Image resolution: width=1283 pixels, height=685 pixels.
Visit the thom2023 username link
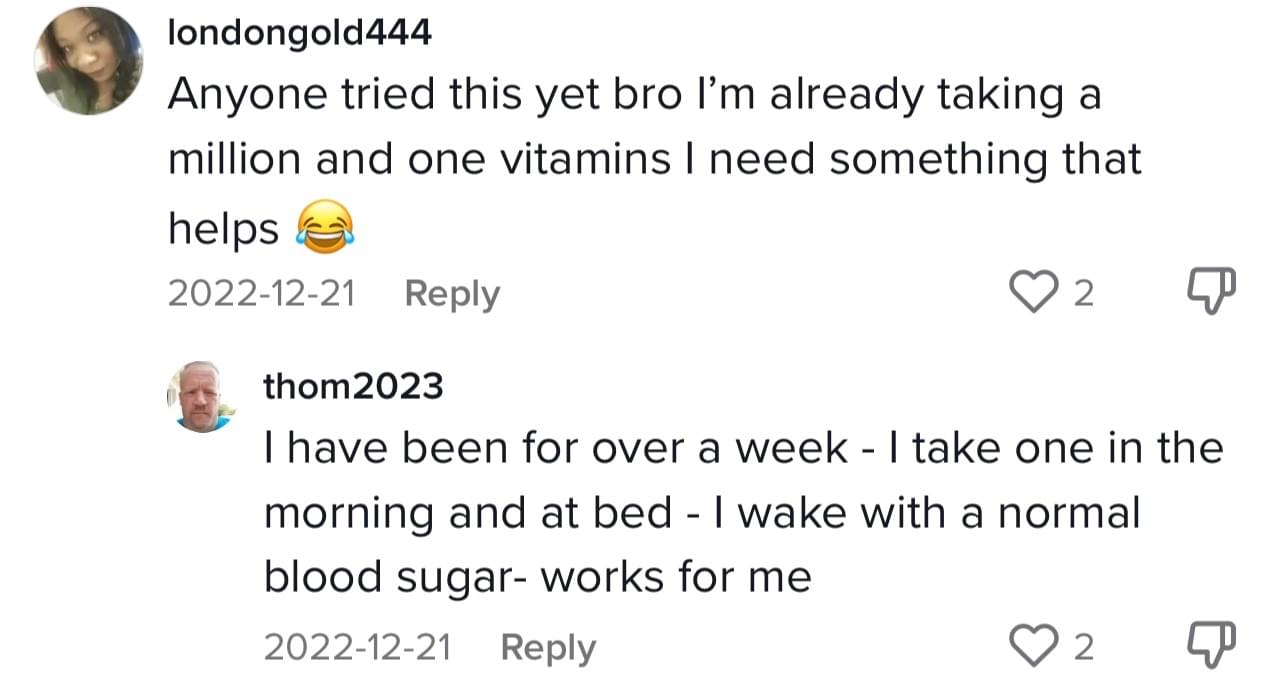(352, 386)
